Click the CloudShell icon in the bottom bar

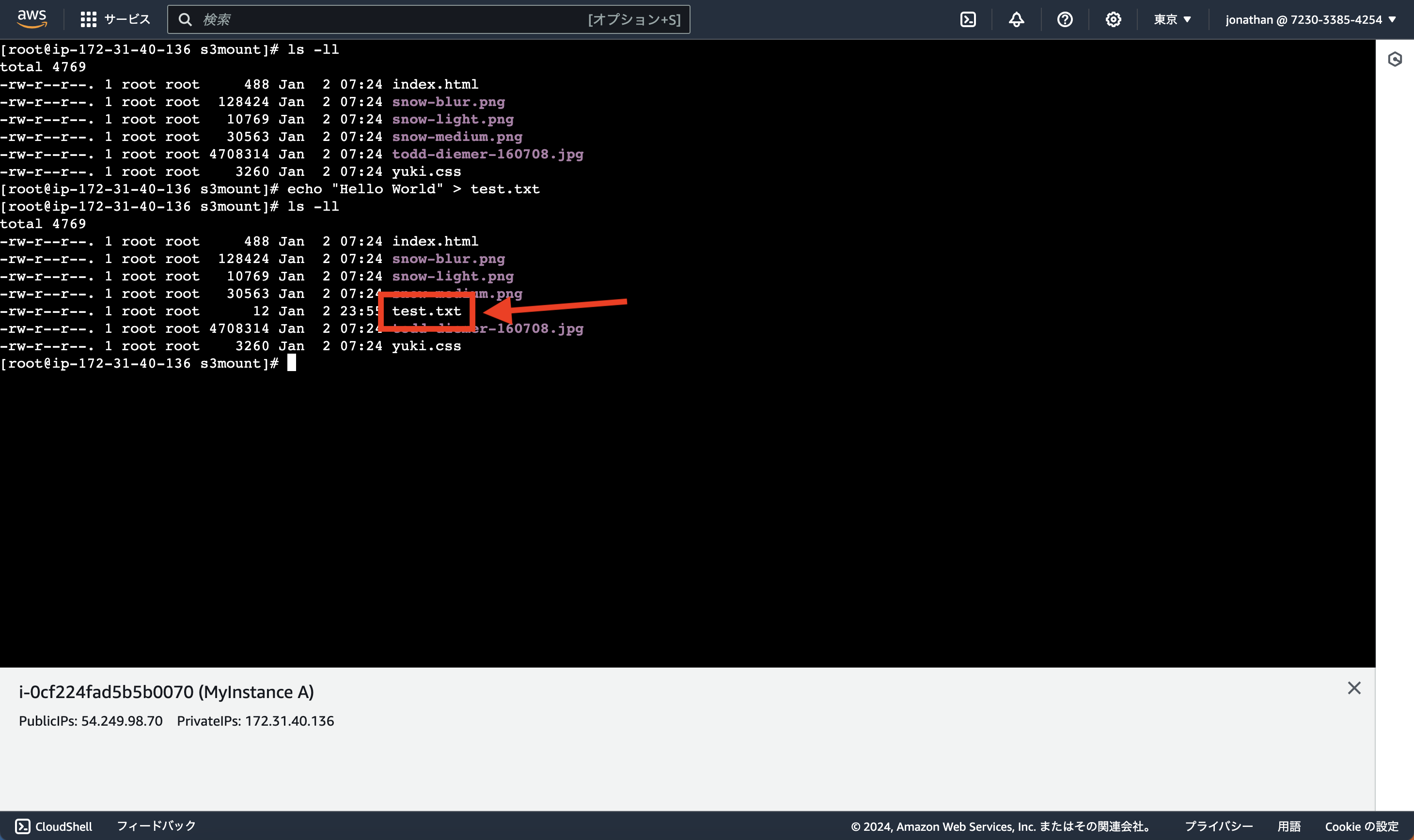pyautogui.click(x=23, y=826)
